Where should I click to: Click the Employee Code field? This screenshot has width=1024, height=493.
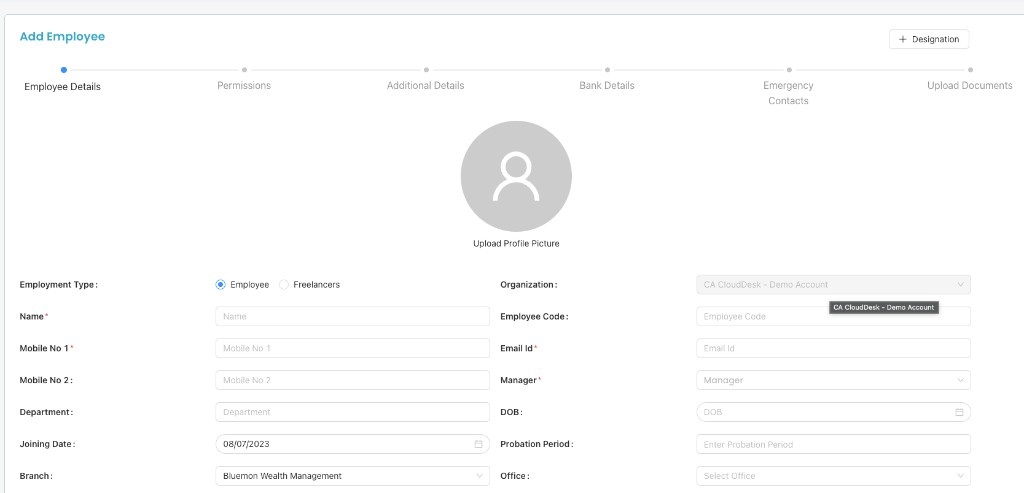pos(833,316)
